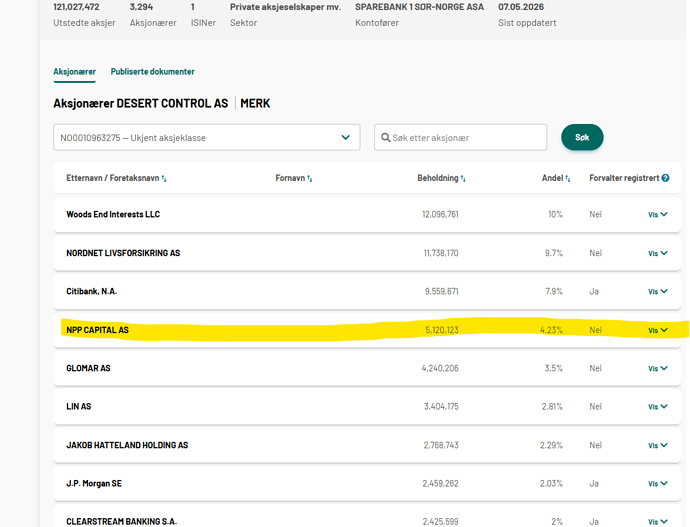This screenshot has height=527, width=690.
Task: Click the Andel column header text
Action: (x=552, y=178)
